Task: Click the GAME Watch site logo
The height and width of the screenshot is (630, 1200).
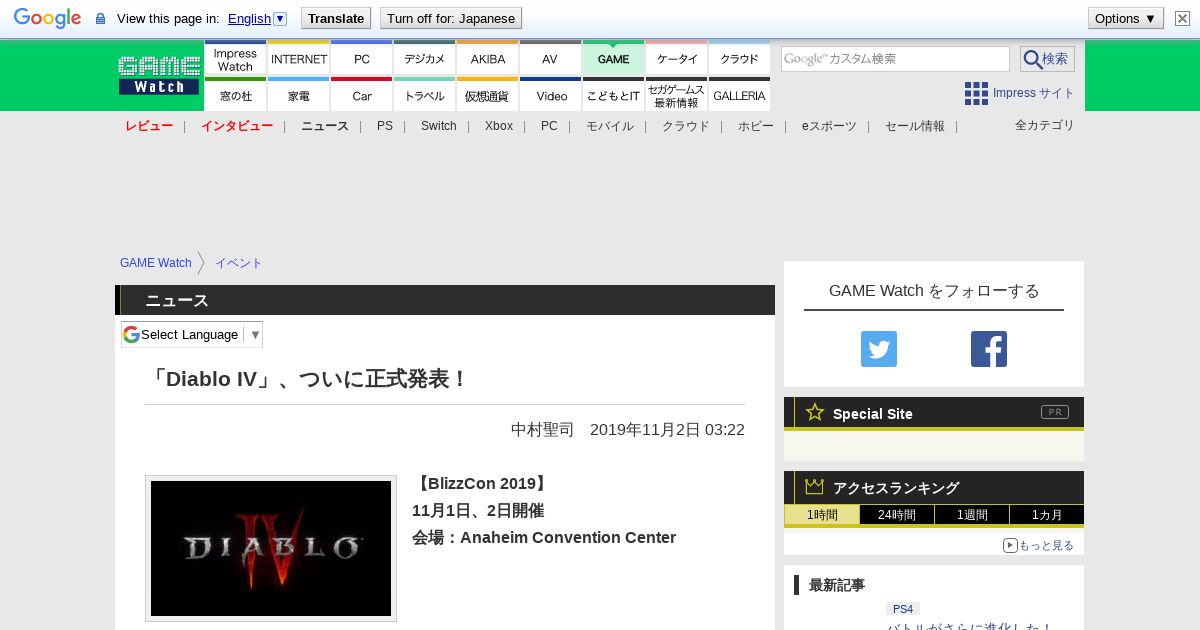Action: [159, 76]
